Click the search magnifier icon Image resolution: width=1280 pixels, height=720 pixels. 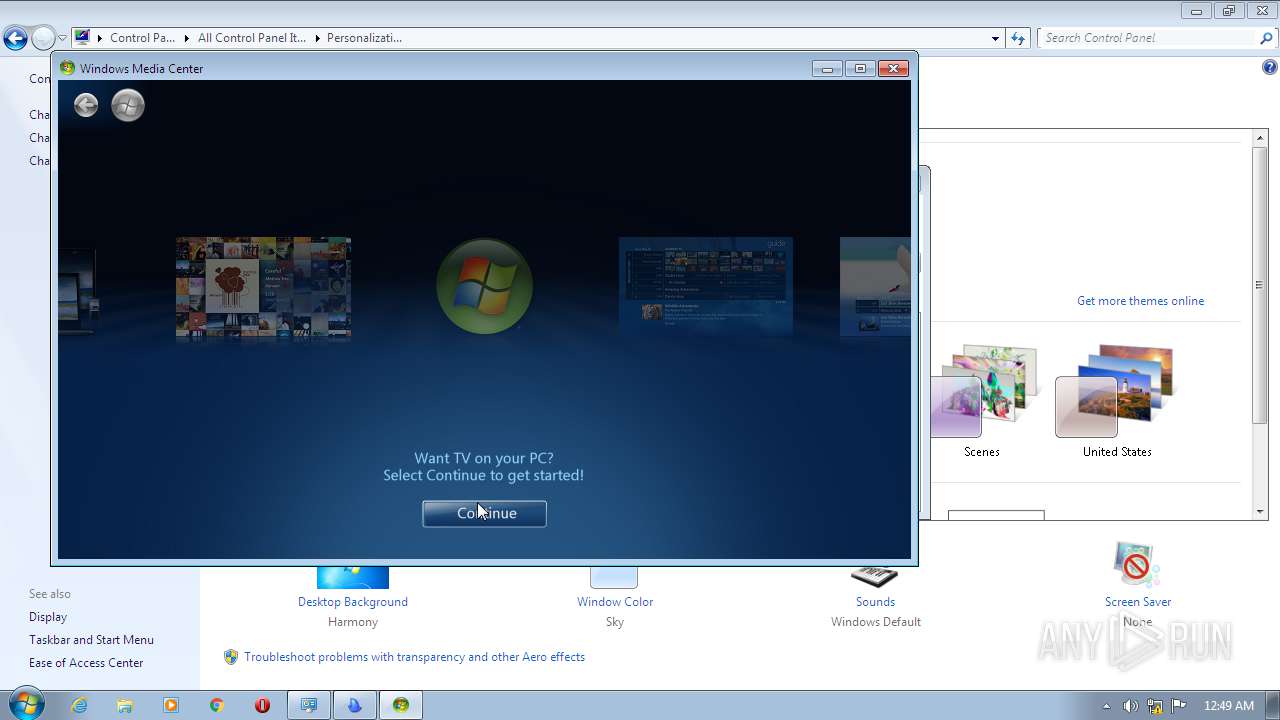point(1267,38)
